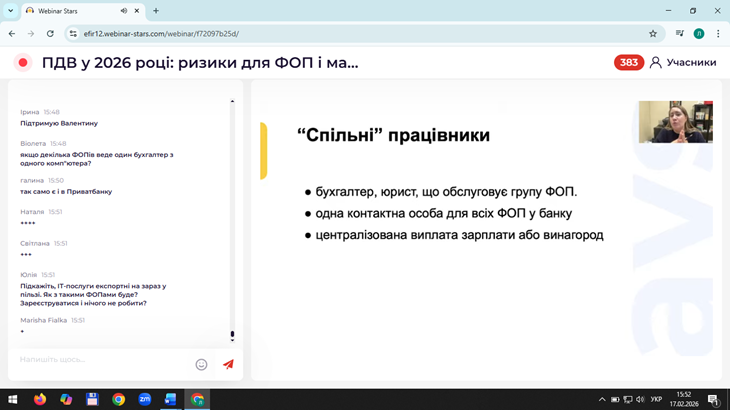Click the participants person icon
Image resolution: width=730 pixels, height=410 pixels.
tap(656, 62)
